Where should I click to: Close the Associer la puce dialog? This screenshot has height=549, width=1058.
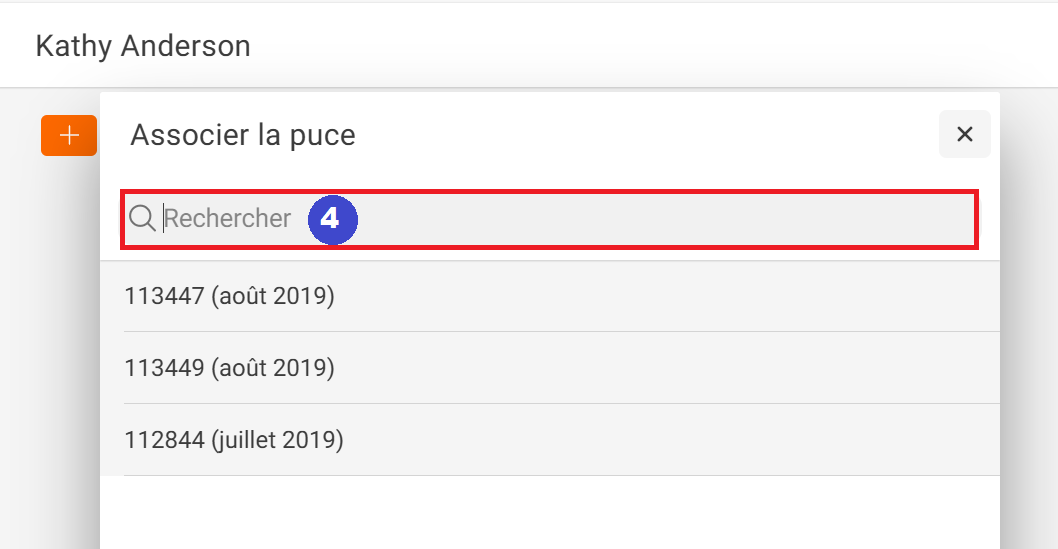pyautogui.click(x=965, y=134)
